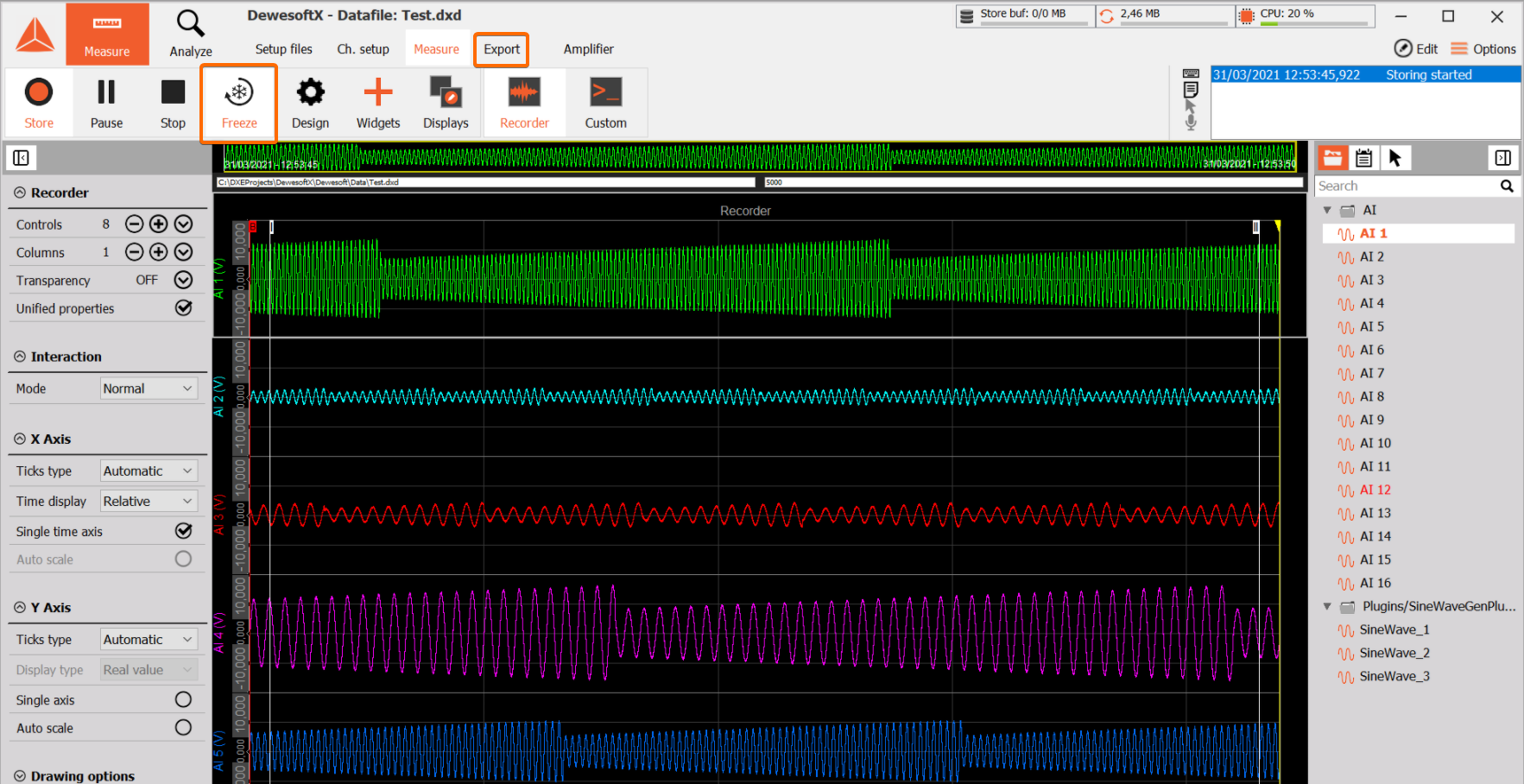The image size is (1524, 784).
Task: Open the Options menu
Action: point(1483,48)
